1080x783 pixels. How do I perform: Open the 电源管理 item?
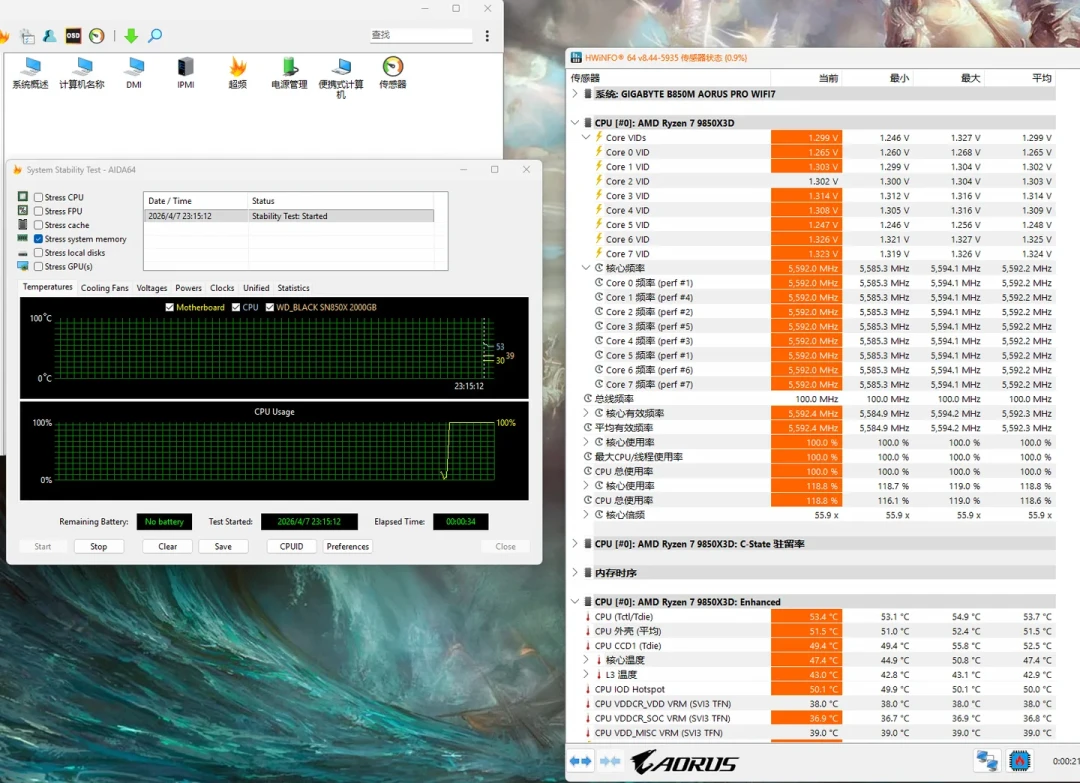[289, 74]
